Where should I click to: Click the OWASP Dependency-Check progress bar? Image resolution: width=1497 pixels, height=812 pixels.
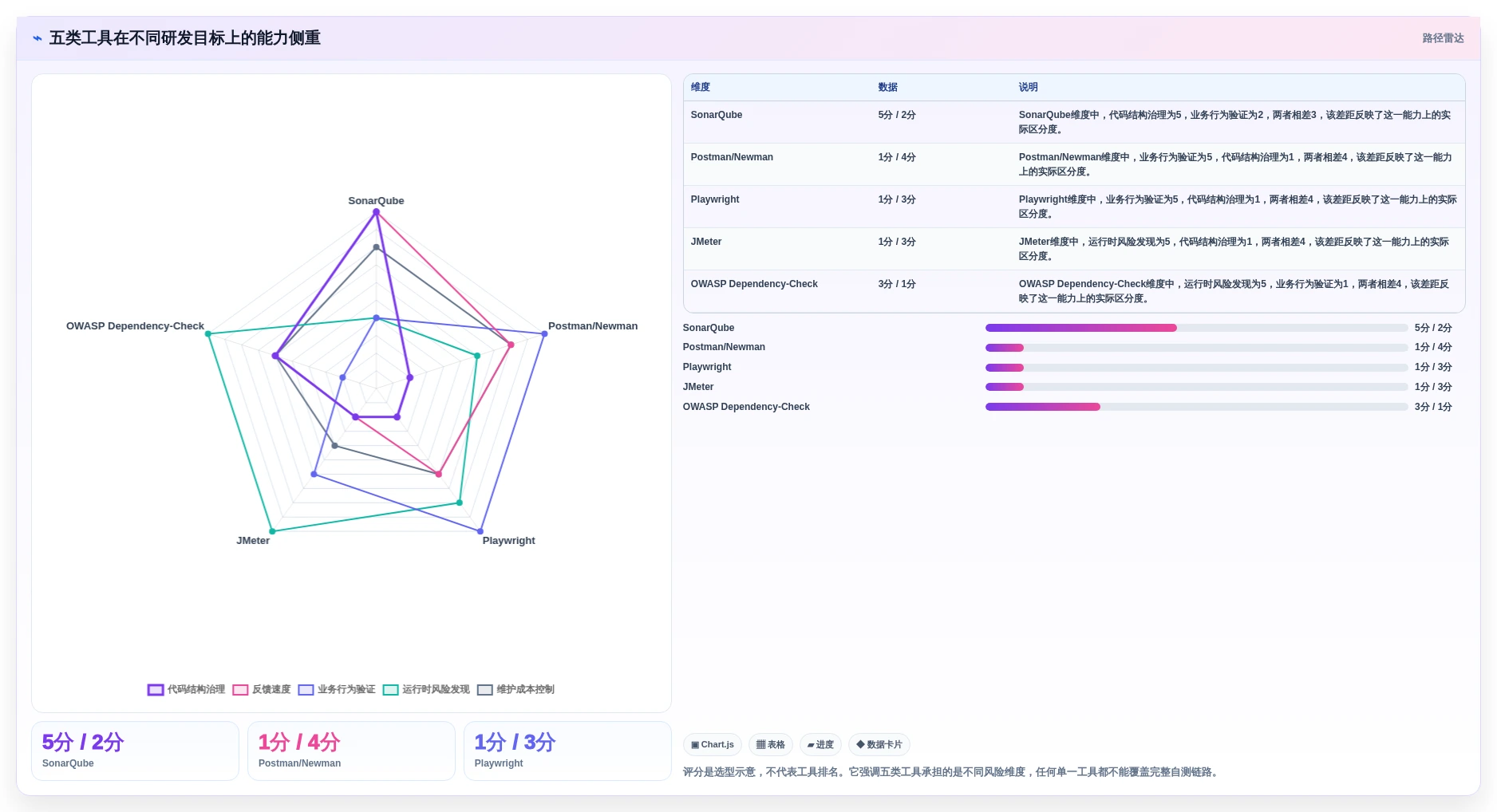click(1196, 407)
